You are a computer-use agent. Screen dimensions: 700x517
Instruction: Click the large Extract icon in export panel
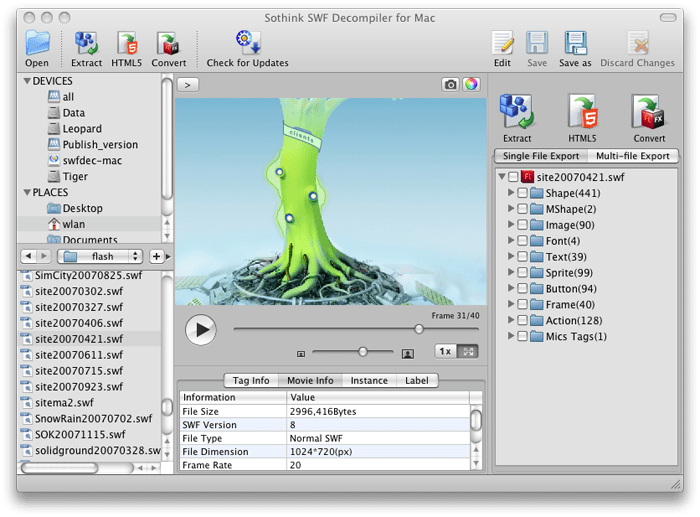point(517,112)
